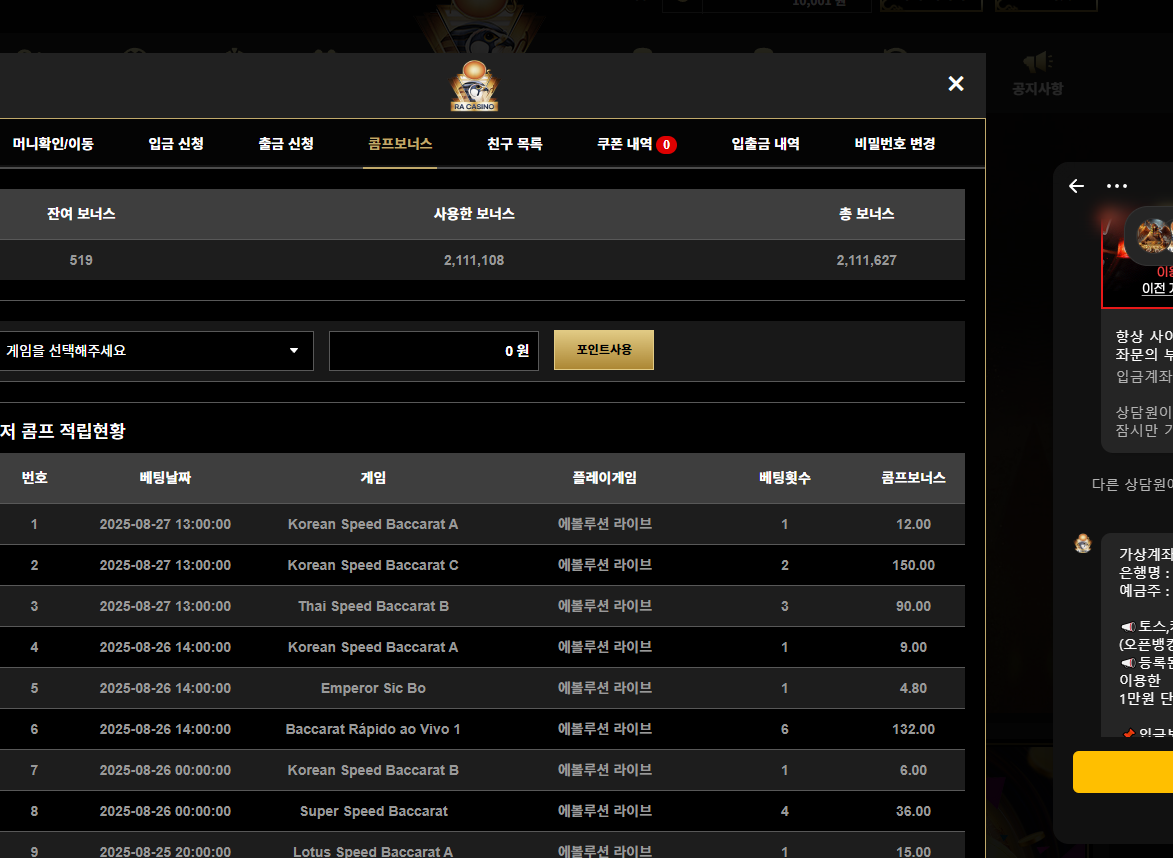Switch to the 입출금 내역 tab

pyautogui.click(x=765, y=144)
